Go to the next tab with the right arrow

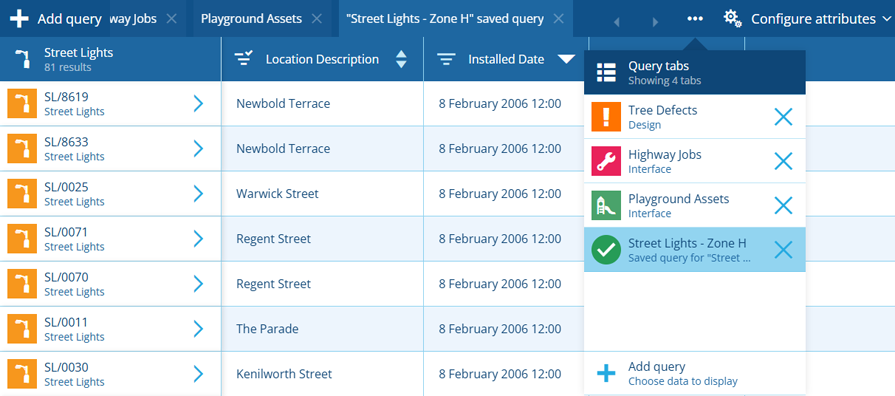click(655, 22)
